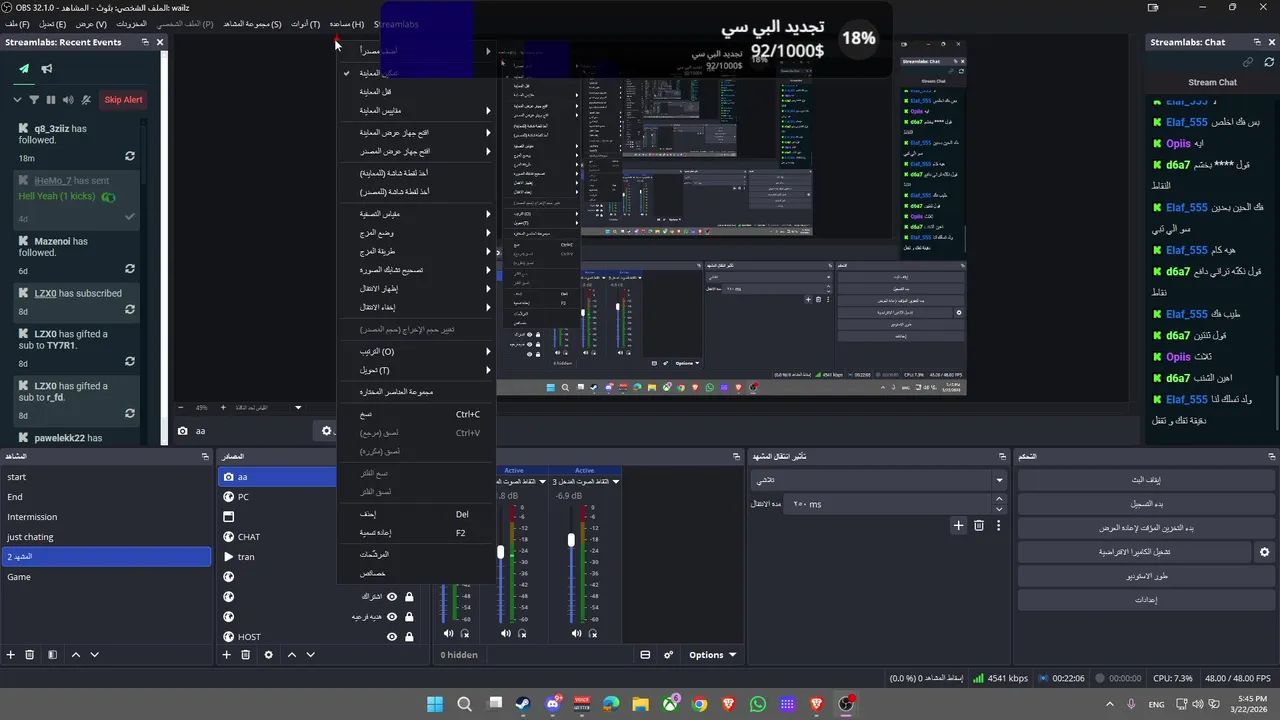Select the Intermission scene
Screen dimensions: 1280x720
coord(107,517)
